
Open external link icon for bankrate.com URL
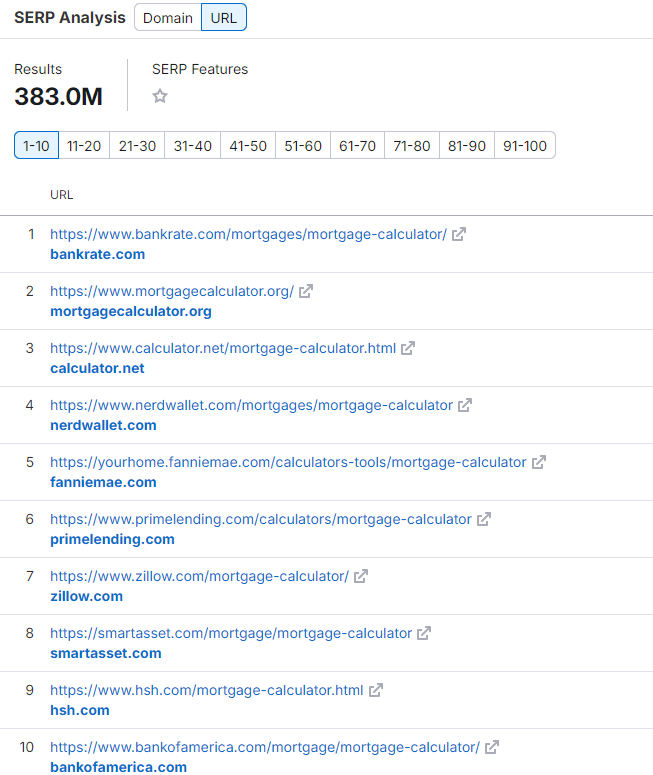pyautogui.click(x=459, y=234)
